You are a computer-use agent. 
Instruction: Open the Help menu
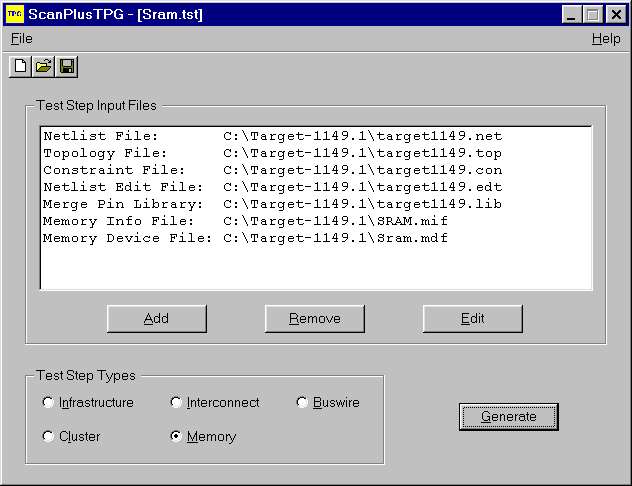[606, 39]
